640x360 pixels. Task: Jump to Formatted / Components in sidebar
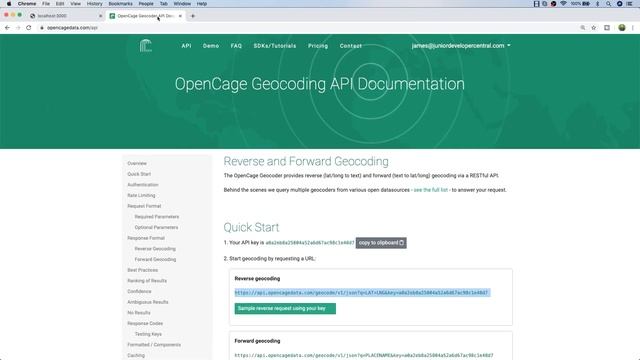coord(154,344)
